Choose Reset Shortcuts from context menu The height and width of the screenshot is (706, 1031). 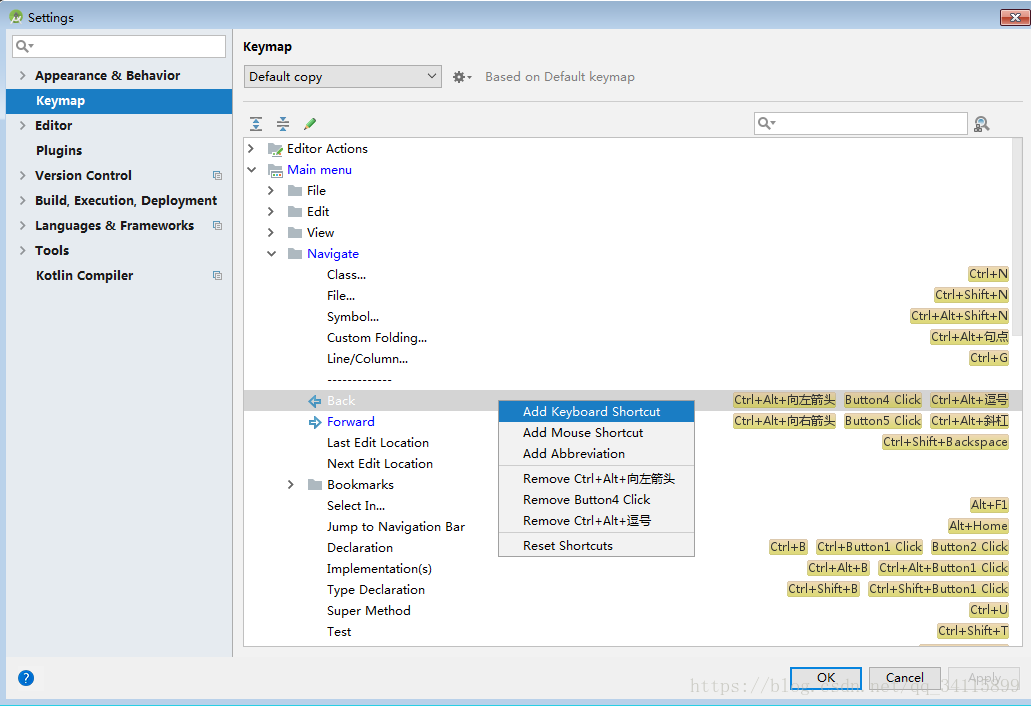coord(596,546)
